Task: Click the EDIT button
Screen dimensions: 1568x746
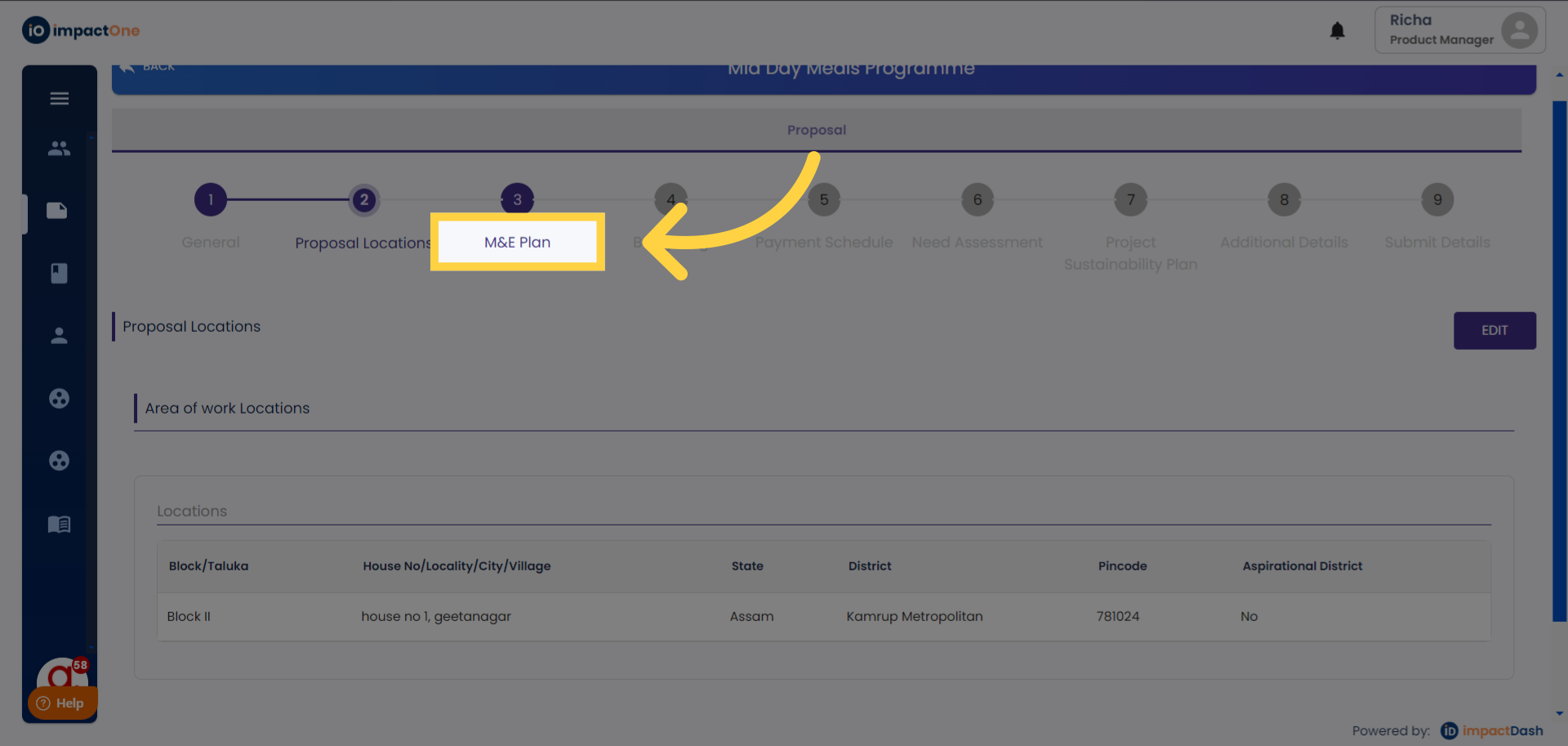Action: click(x=1494, y=330)
